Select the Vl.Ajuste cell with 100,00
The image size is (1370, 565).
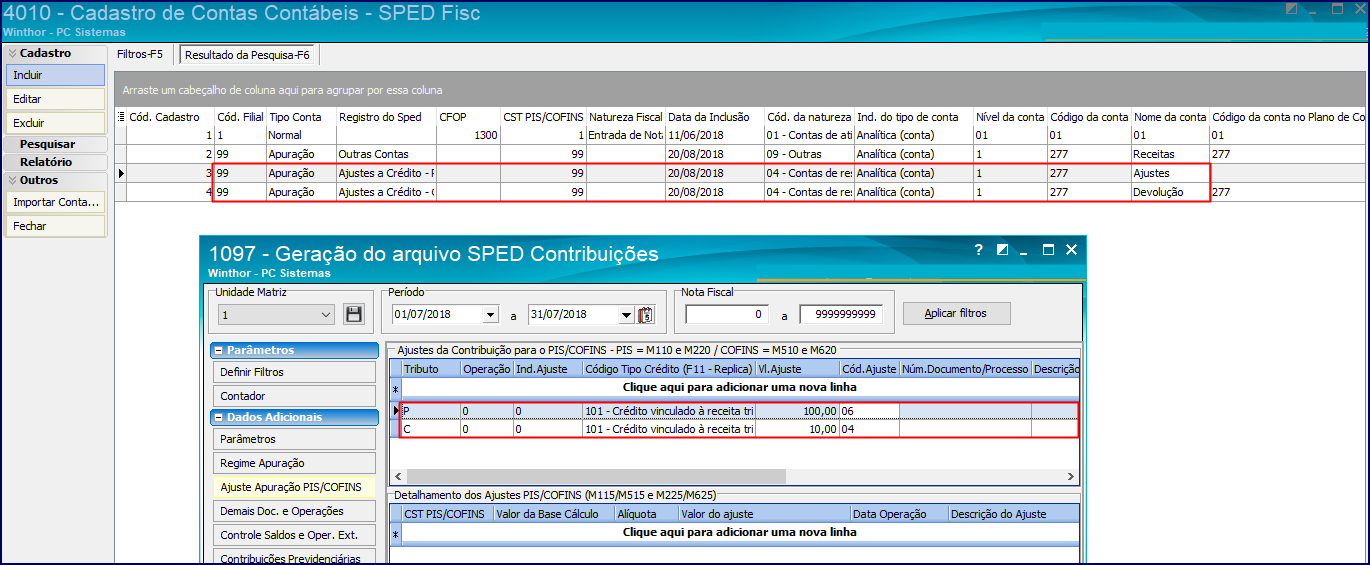click(x=797, y=411)
